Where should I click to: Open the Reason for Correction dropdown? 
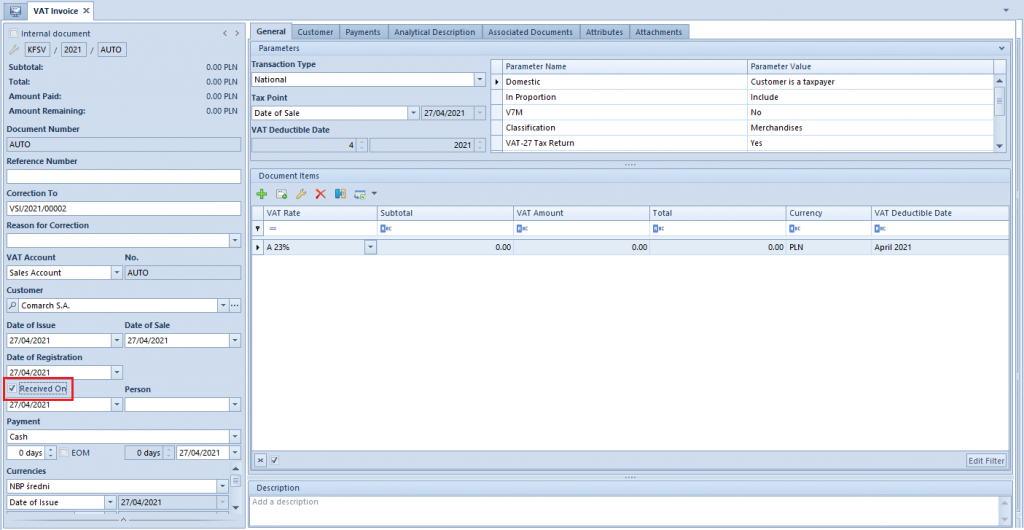tap(235, 241)
